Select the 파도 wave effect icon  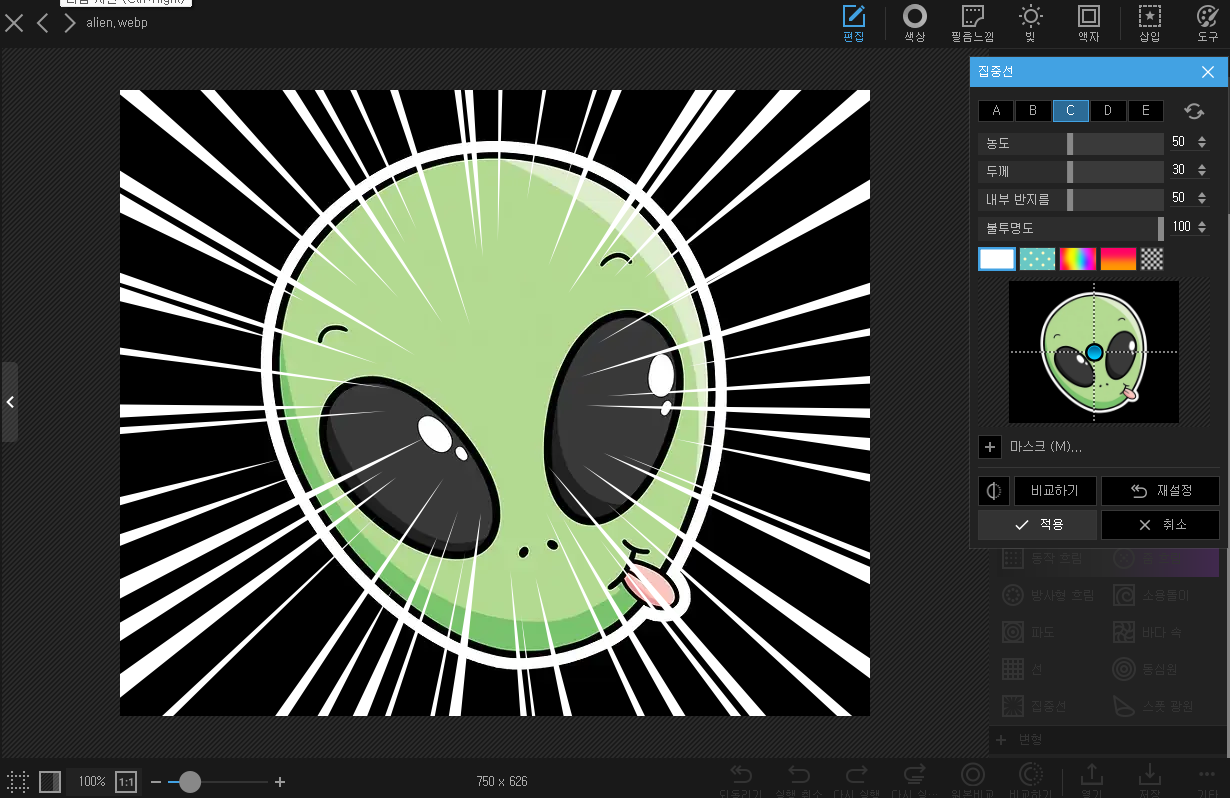pos(1013,632)
